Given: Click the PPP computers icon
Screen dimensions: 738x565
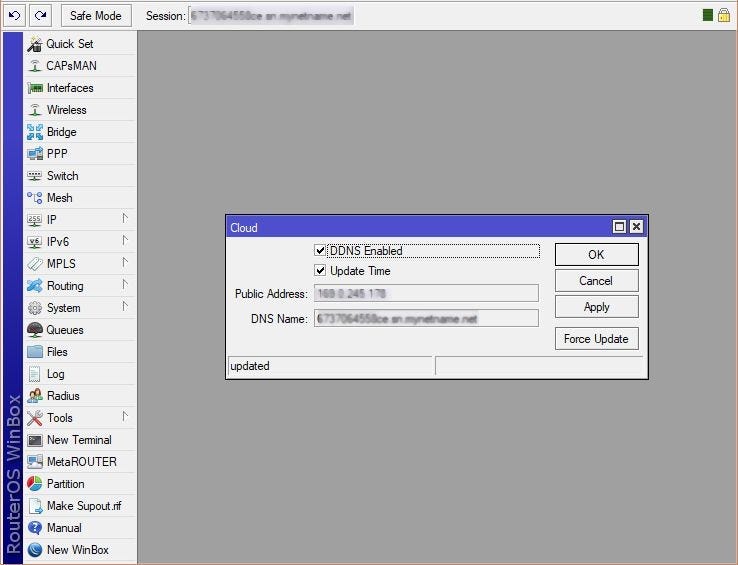Looking at the screenshot, I should click(35, 154).
